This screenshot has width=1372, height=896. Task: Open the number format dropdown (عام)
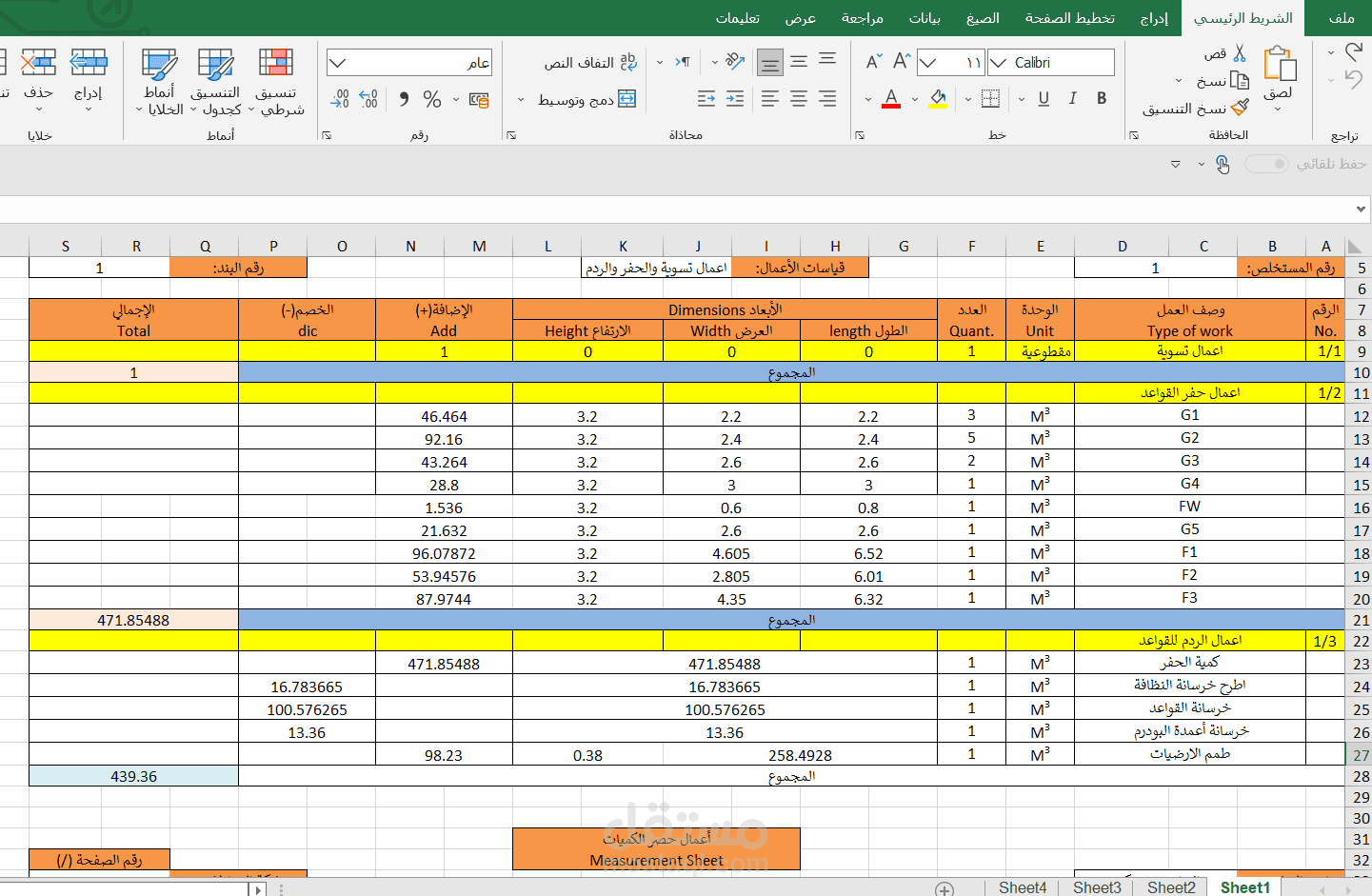point(337,63)
